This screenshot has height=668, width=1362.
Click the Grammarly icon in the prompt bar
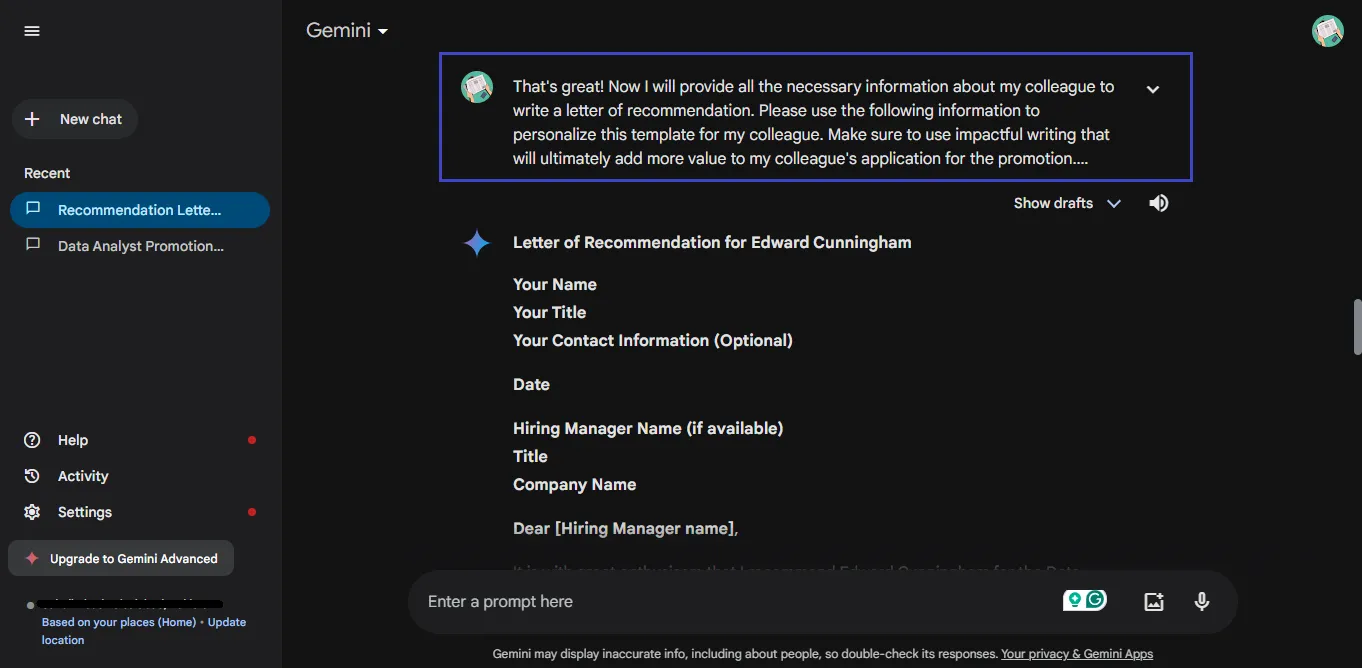point(1095,599)
